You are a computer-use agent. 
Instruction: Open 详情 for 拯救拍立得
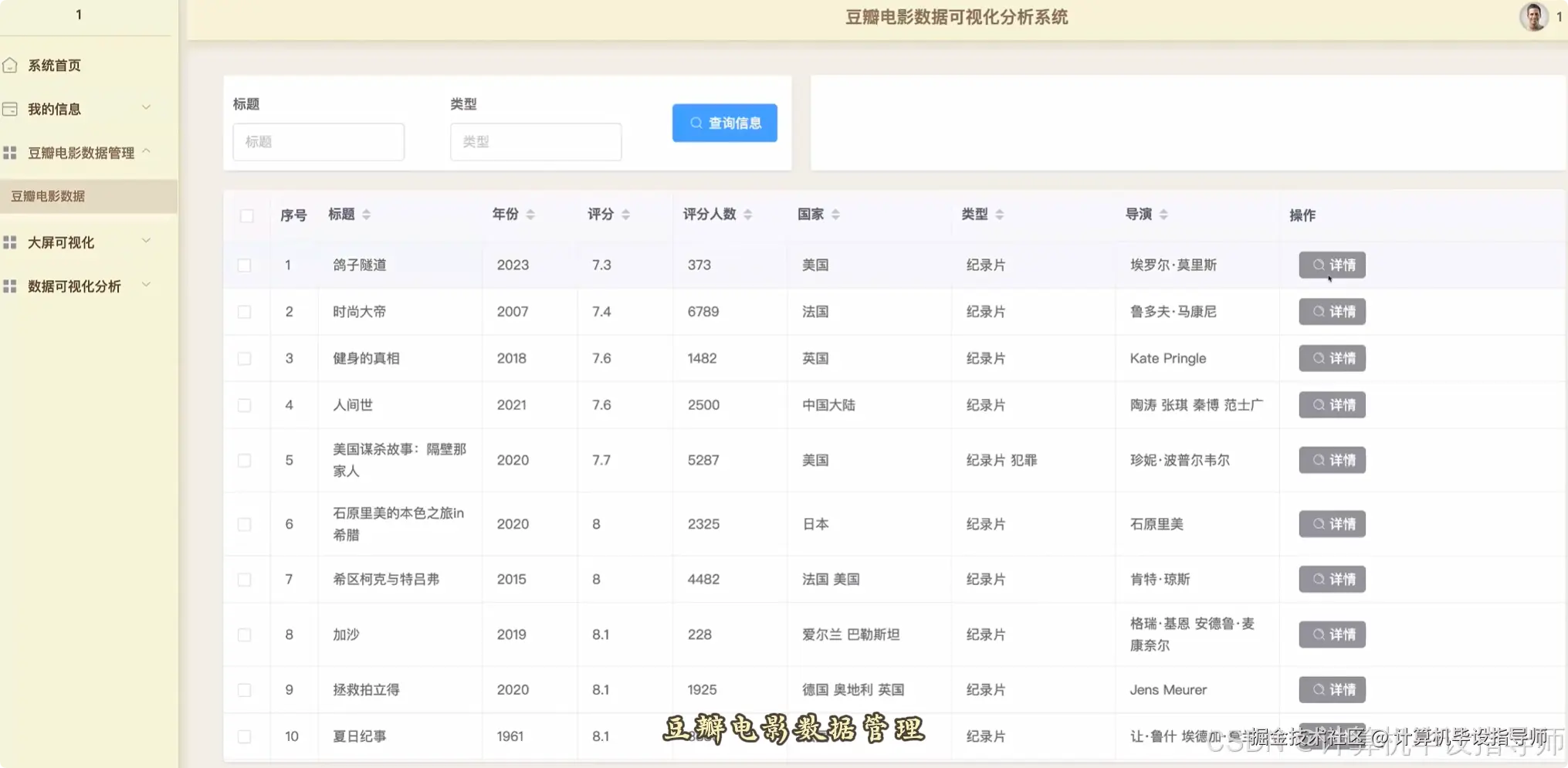click(x=1332, y=689)
